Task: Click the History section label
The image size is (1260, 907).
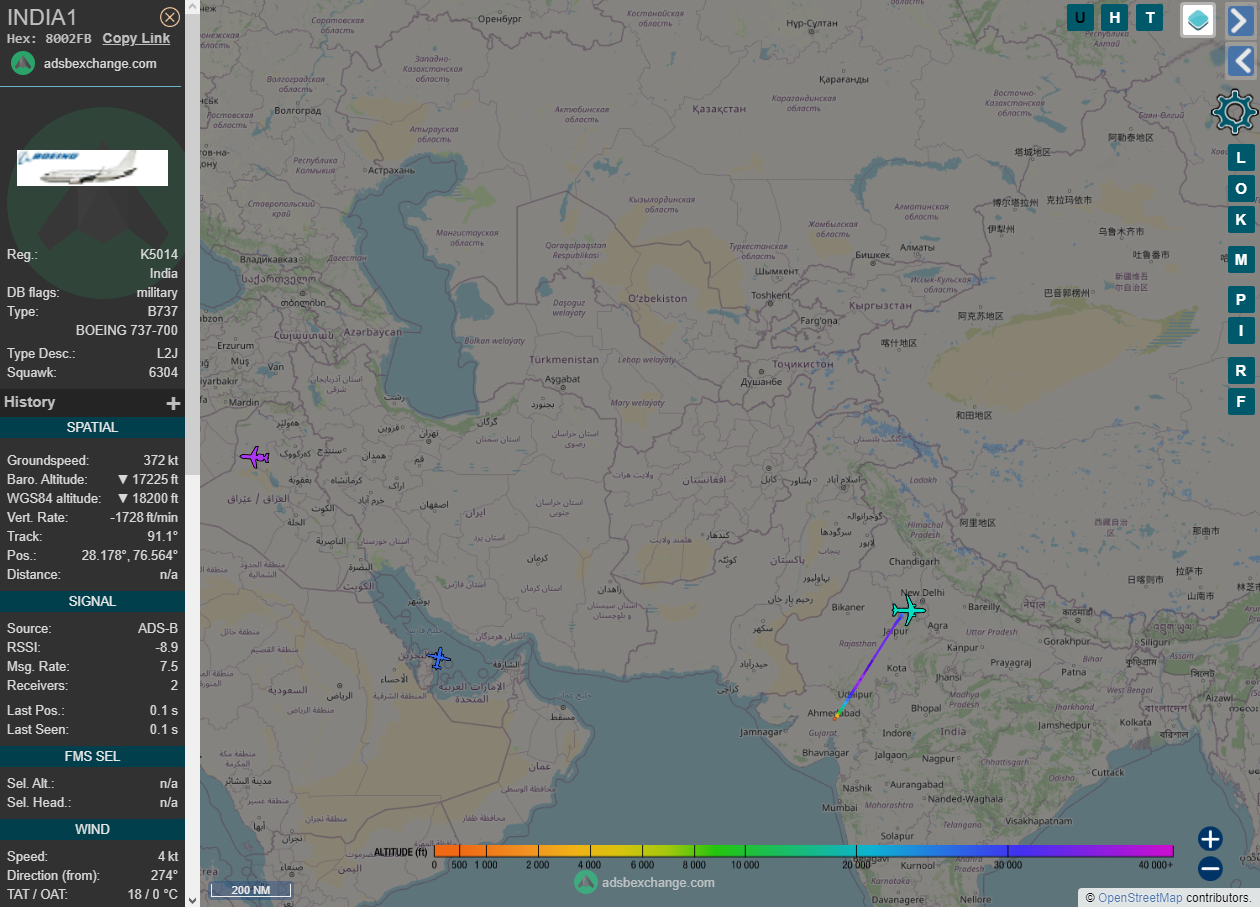Action: [30, 402]
